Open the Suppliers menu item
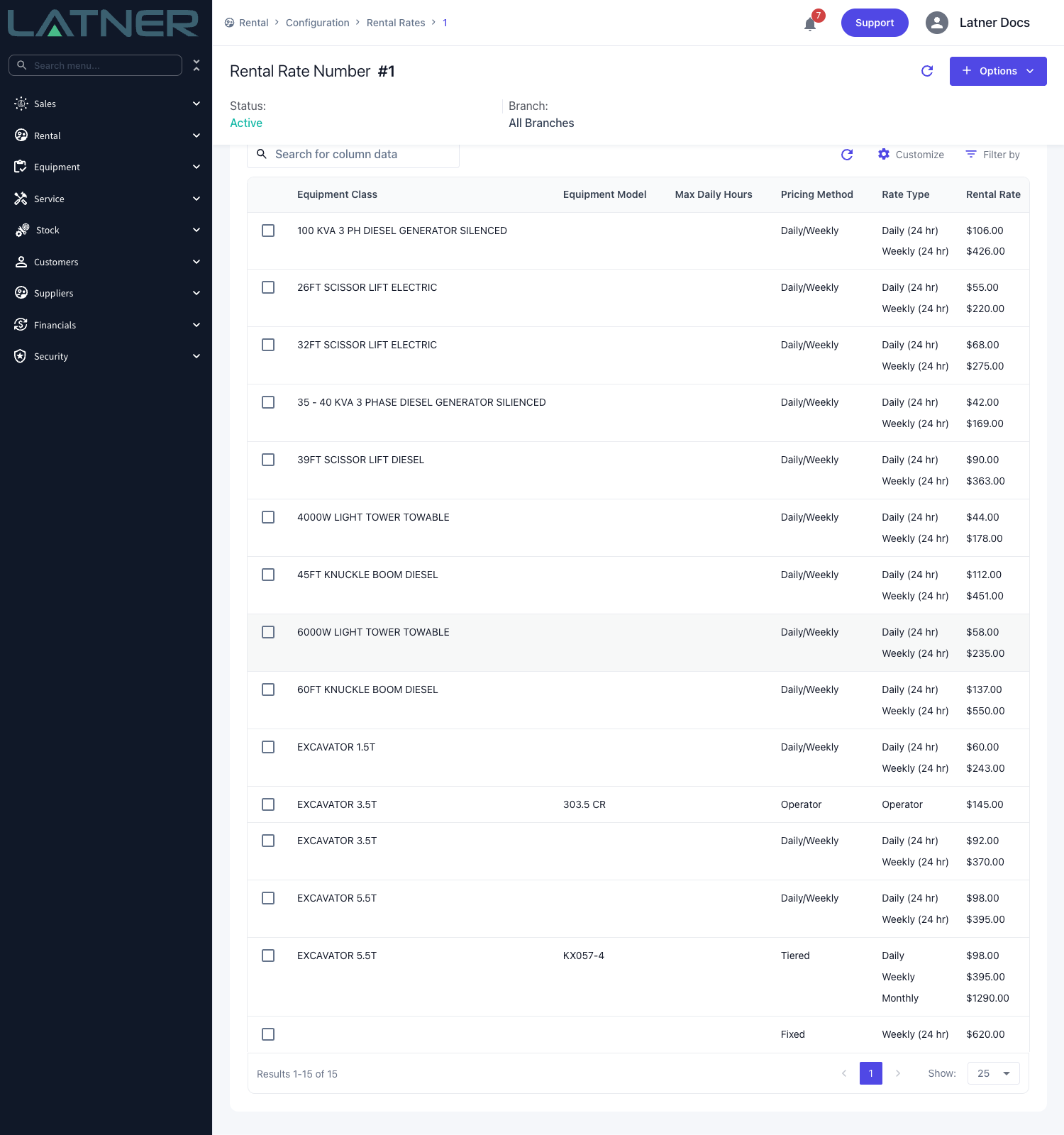This screenshot has width=1064, height=1135. 106,293
